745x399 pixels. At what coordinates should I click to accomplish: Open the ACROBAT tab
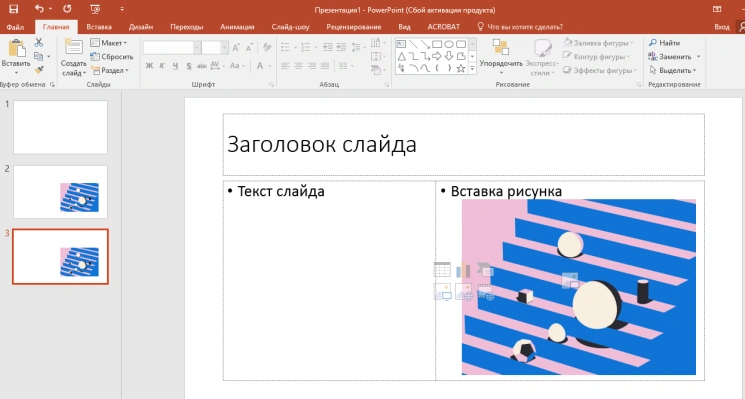pyautogui.click(x=443, y=27)
